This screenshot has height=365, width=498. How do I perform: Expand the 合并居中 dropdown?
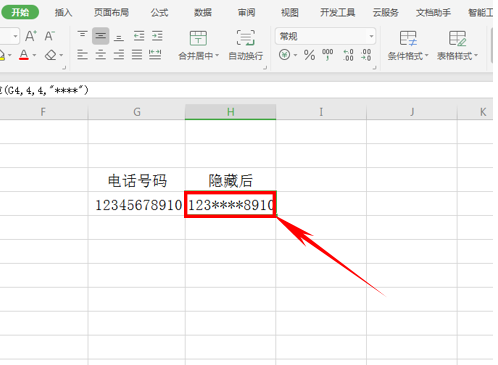pos(217,55)
